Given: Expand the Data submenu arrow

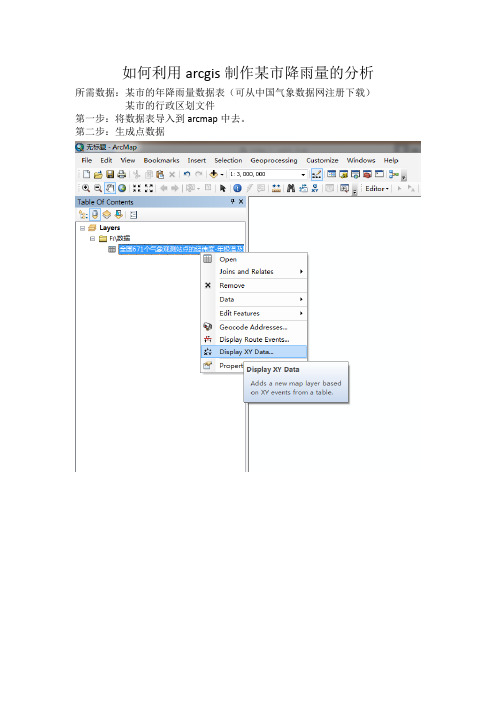Looking at the screenshot, I should (x=301, y=299).
